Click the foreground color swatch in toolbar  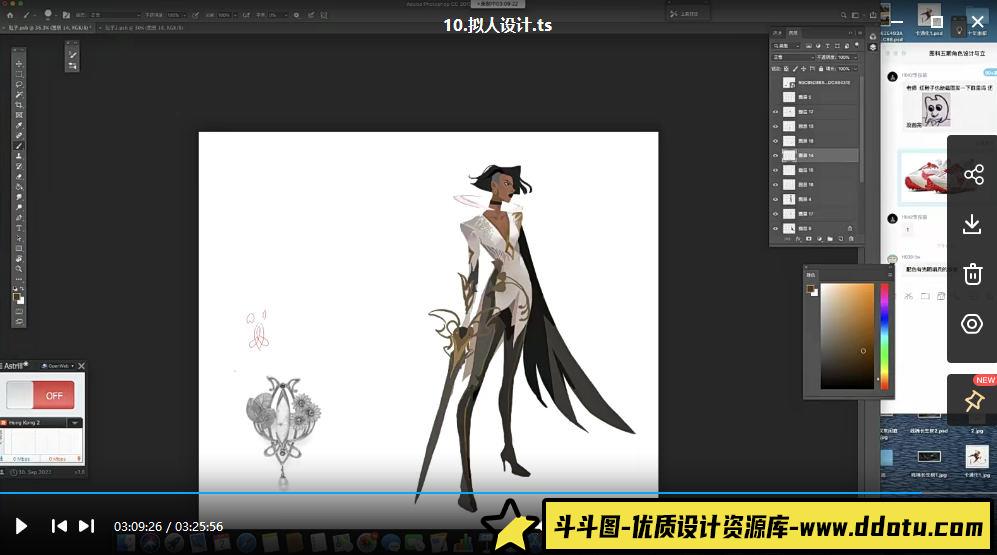coord(16,296)
